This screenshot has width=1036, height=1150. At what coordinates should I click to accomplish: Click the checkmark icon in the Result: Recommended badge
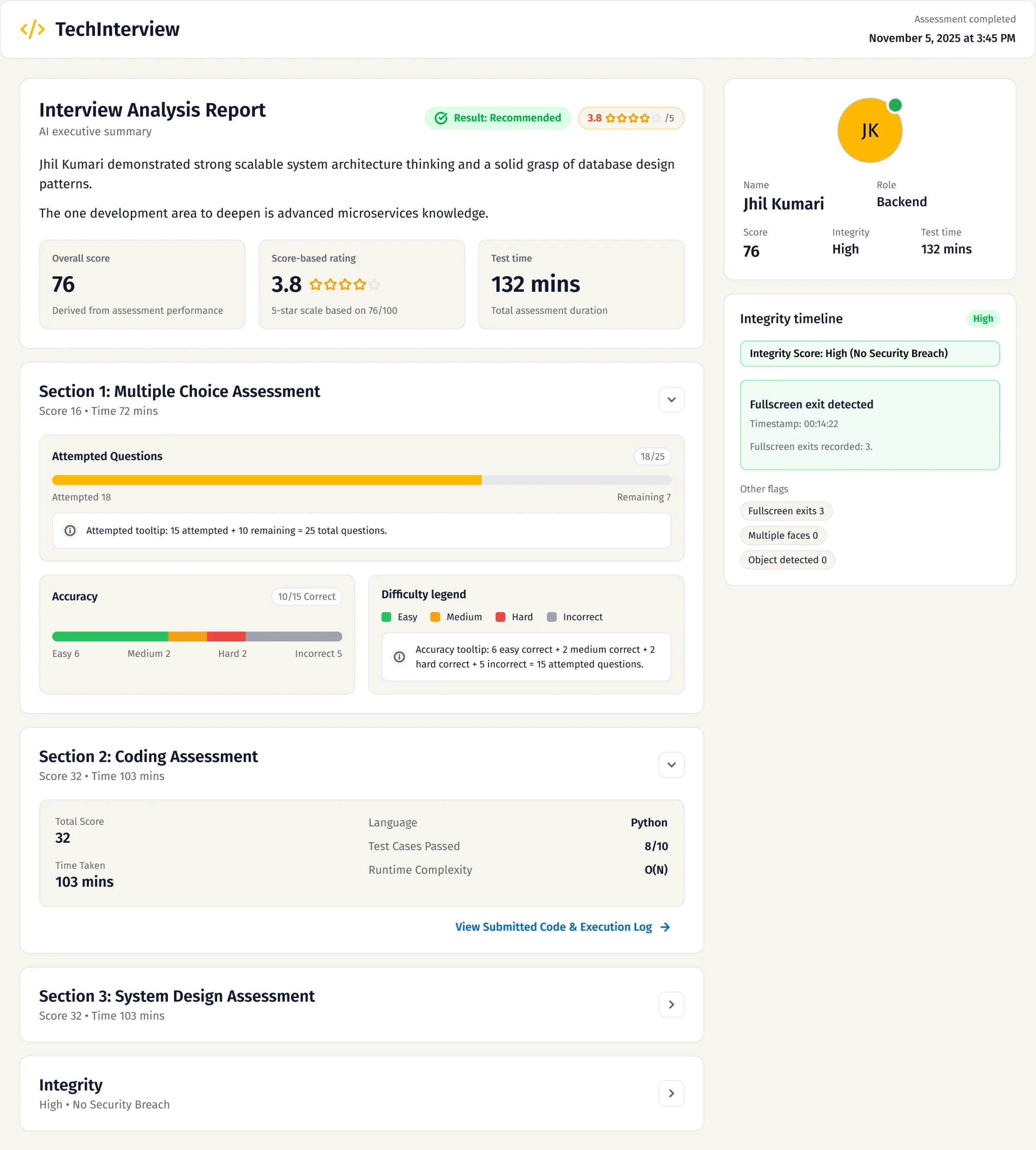[x=441, y=118]
